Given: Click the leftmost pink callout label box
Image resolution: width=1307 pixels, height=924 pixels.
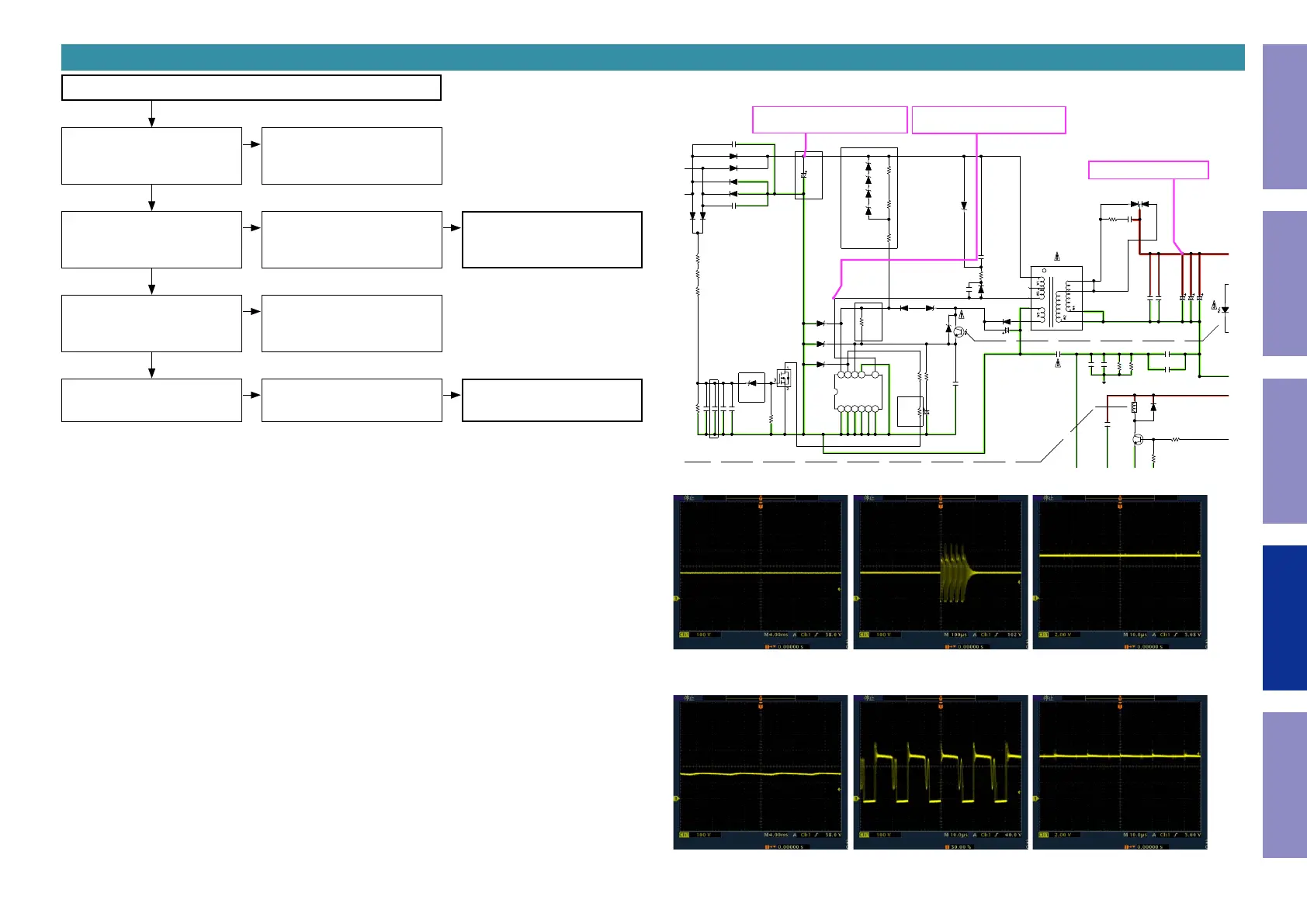Looking at the screenshot, I should pos(830,119).
